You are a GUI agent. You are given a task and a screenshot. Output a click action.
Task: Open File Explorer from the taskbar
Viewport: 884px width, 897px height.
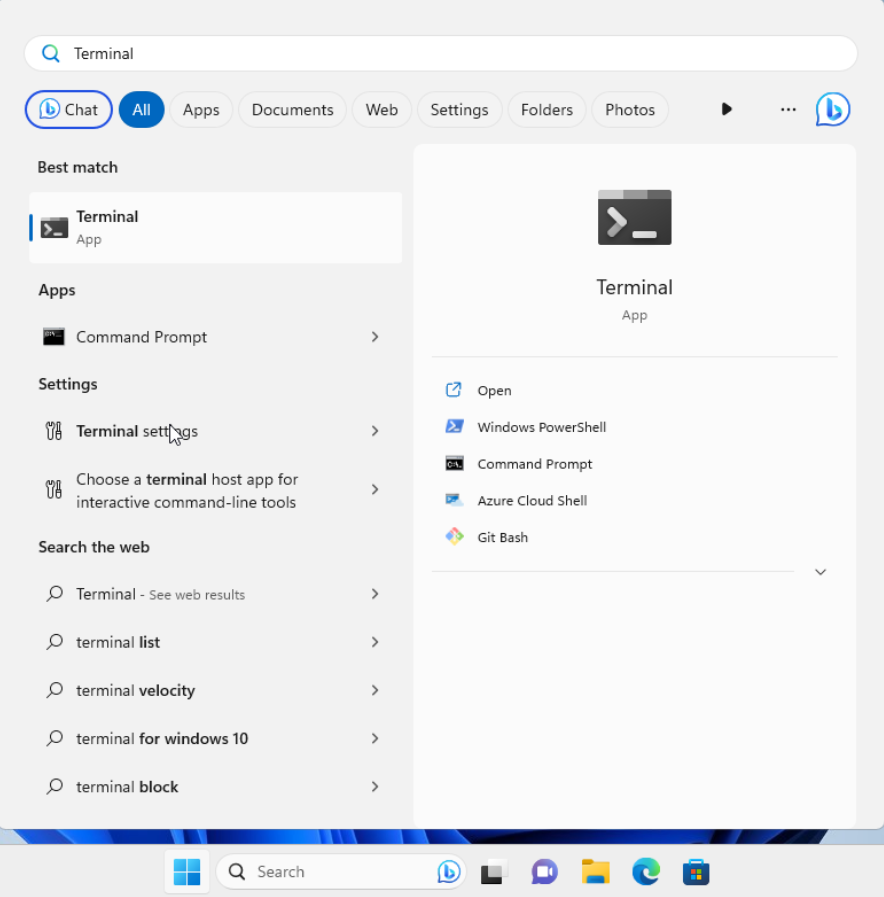pos(595,871)
